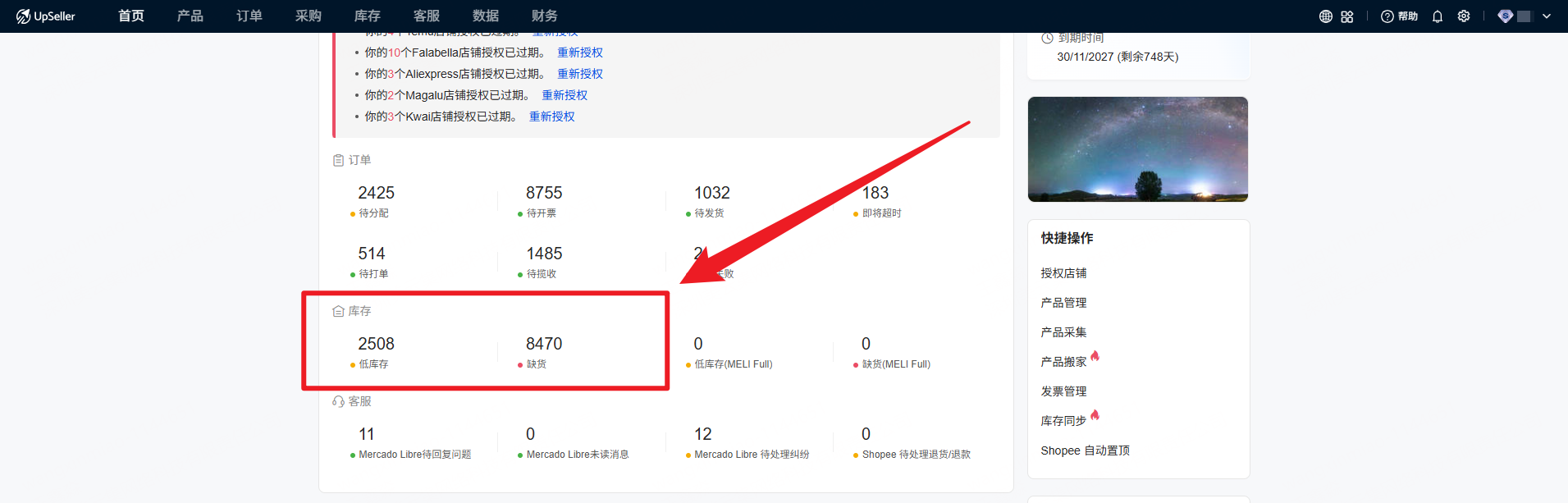Image resolution: width=1568 pixels, height=503 pixels.
Task: Open the 库存 top menu
Action: pos(367,16)
